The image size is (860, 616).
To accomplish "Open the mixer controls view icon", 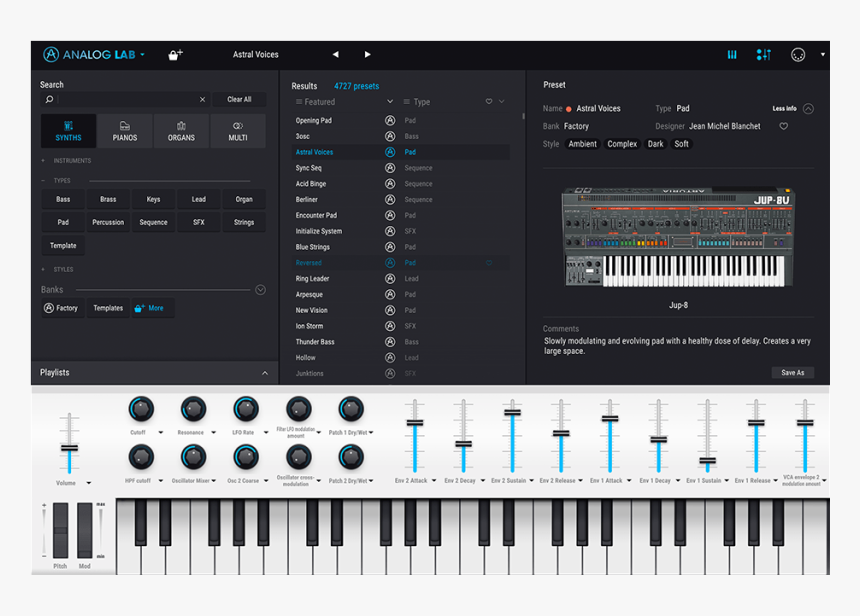I will [763, 54].
